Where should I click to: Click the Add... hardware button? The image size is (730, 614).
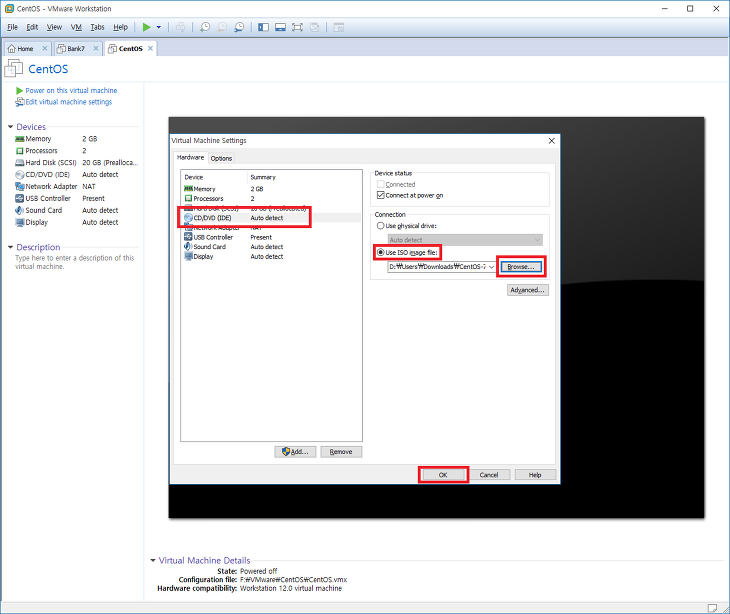295,452
